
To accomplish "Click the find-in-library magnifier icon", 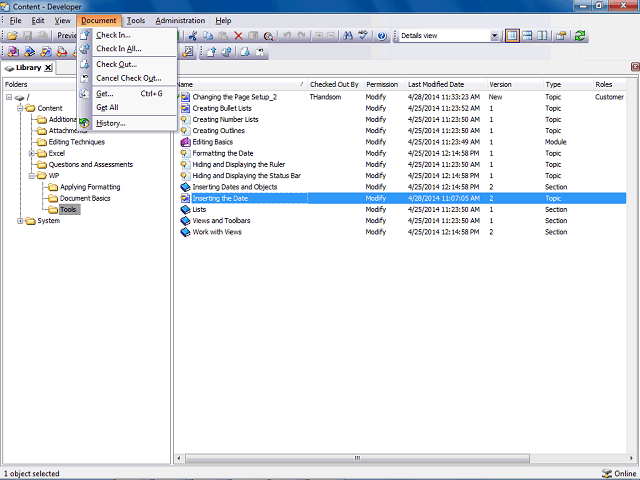I will pyautogui.click(x=268, y=36).
